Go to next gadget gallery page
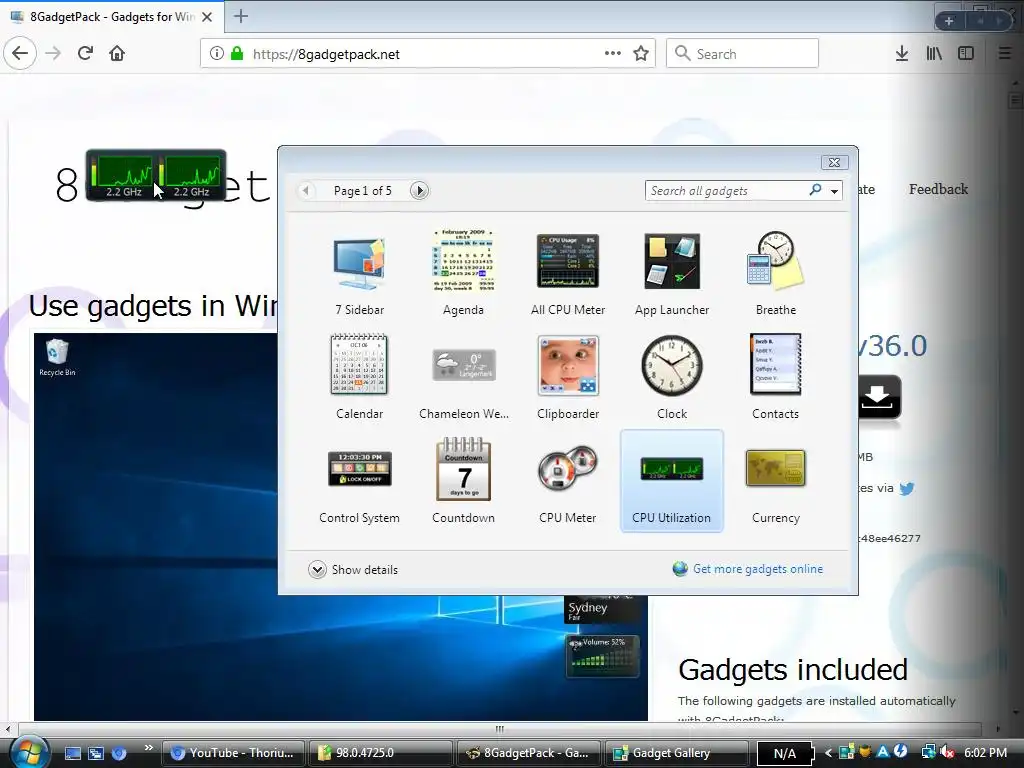Viewport: 1024px width, 768px height. point(419,191)
